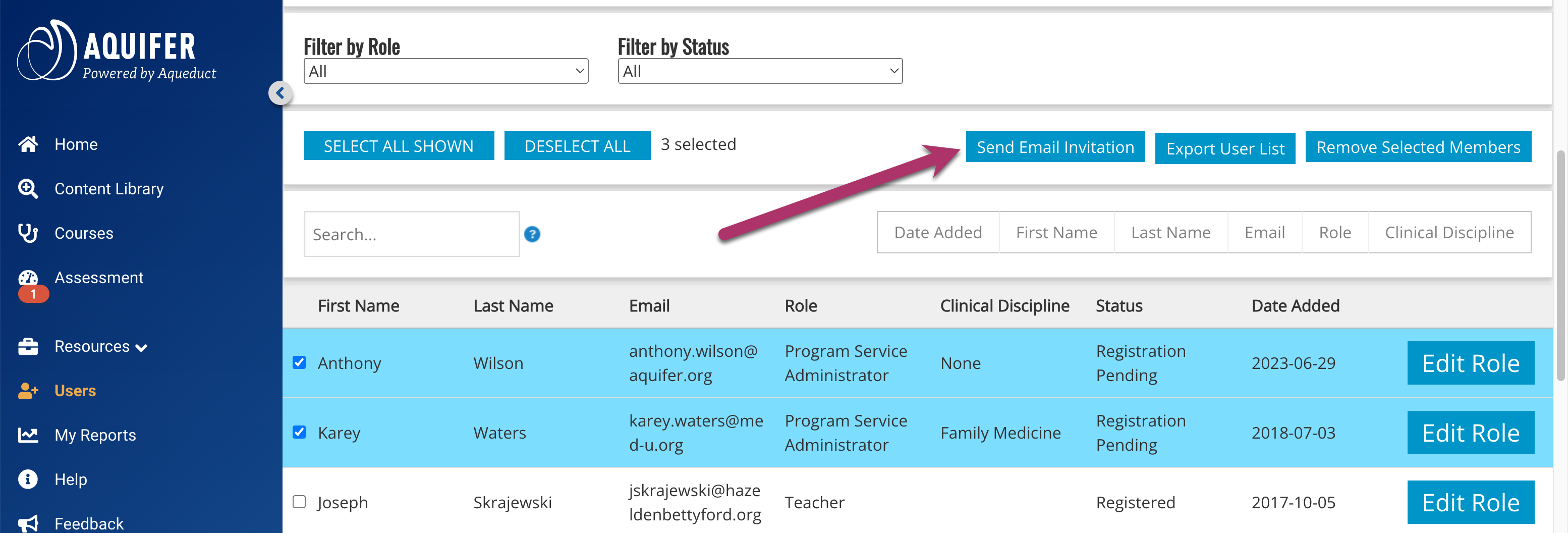The height and width of the screenshot is (533, 1568).
Task: Open the Filter by Role dropdown
Action: click(x=445, y=71)
